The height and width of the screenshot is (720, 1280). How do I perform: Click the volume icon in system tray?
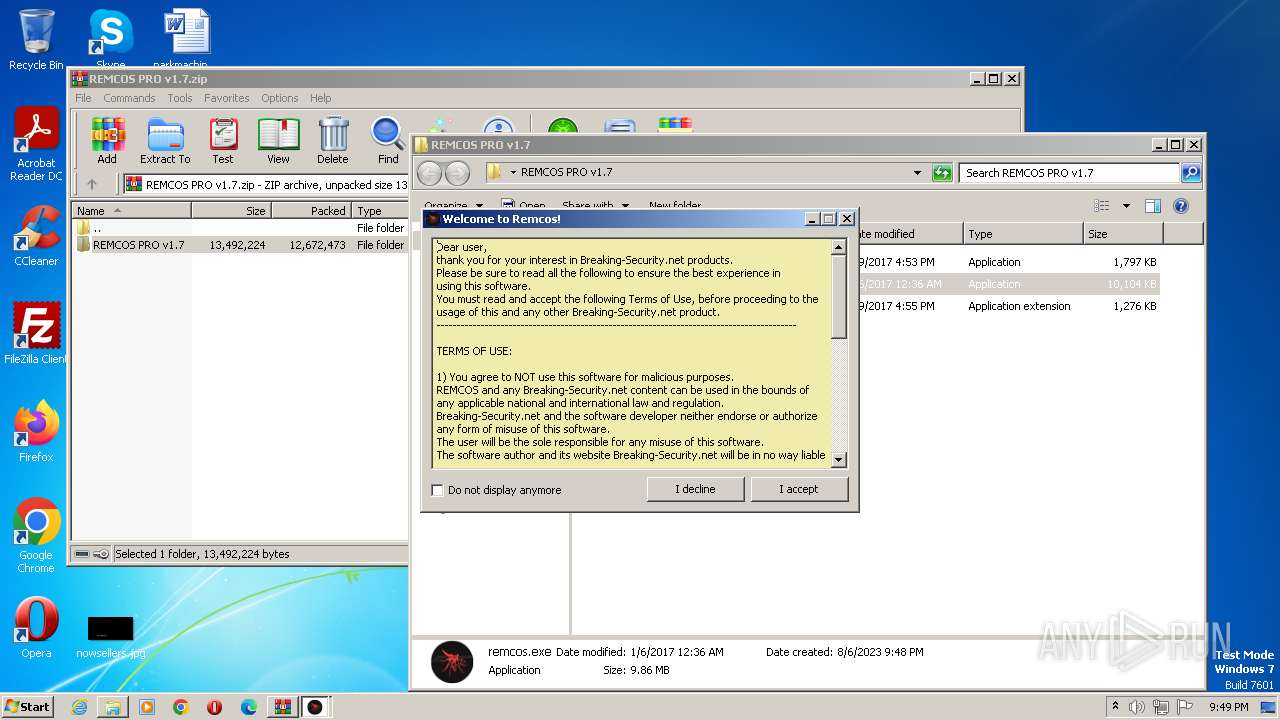click(1137, 707)
